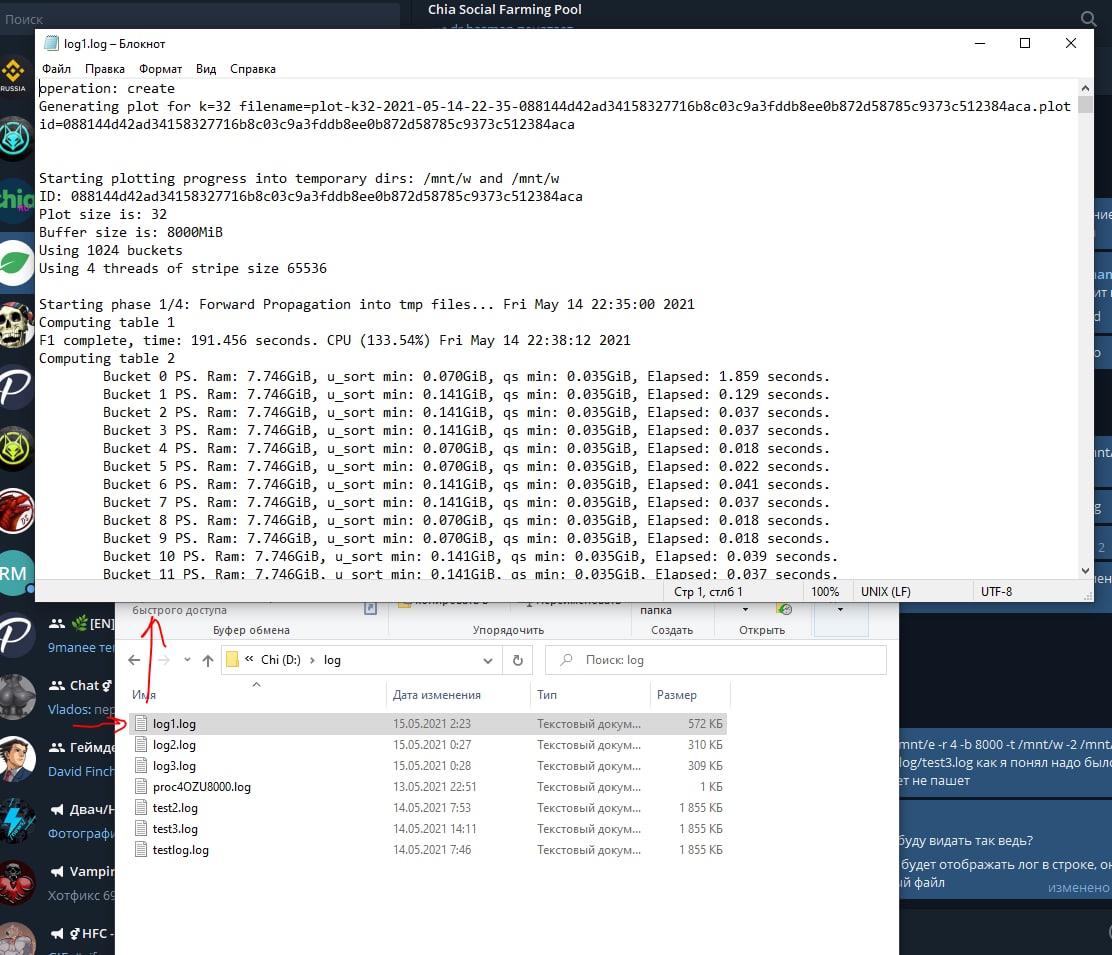This screenshot has width=1112, height=955.
Task: Sort files by 'Имя' column
Action: pos(144,695)
